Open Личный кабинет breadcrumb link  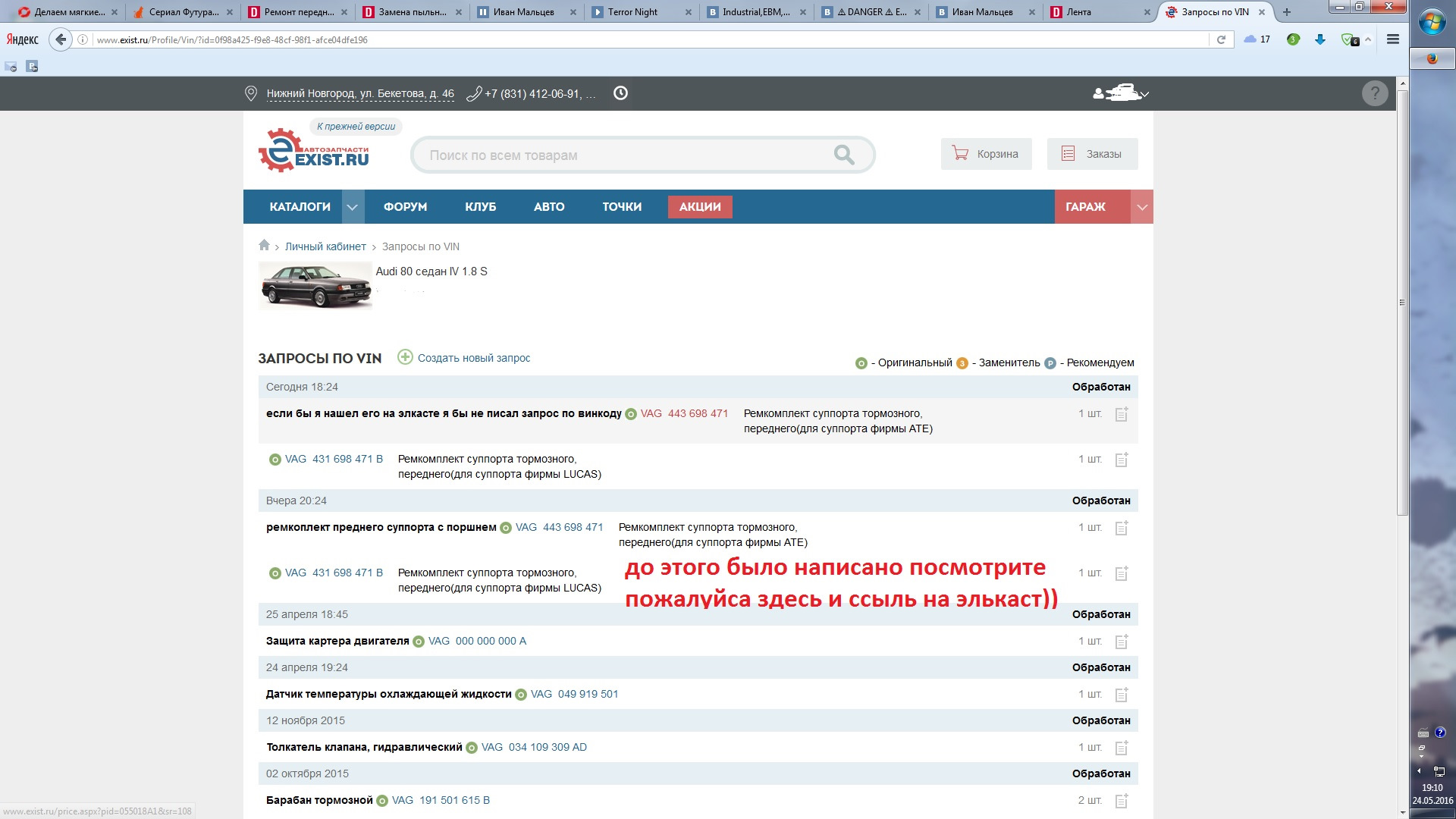click(x=325, y=246)
